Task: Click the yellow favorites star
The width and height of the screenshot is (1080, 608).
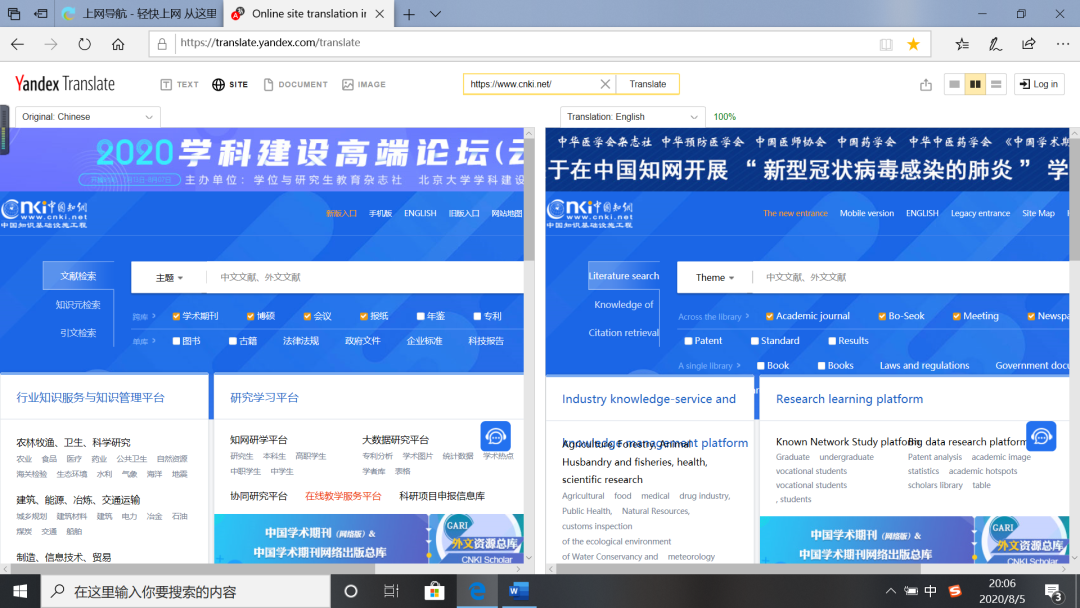Action: click(x=913, y=44)
